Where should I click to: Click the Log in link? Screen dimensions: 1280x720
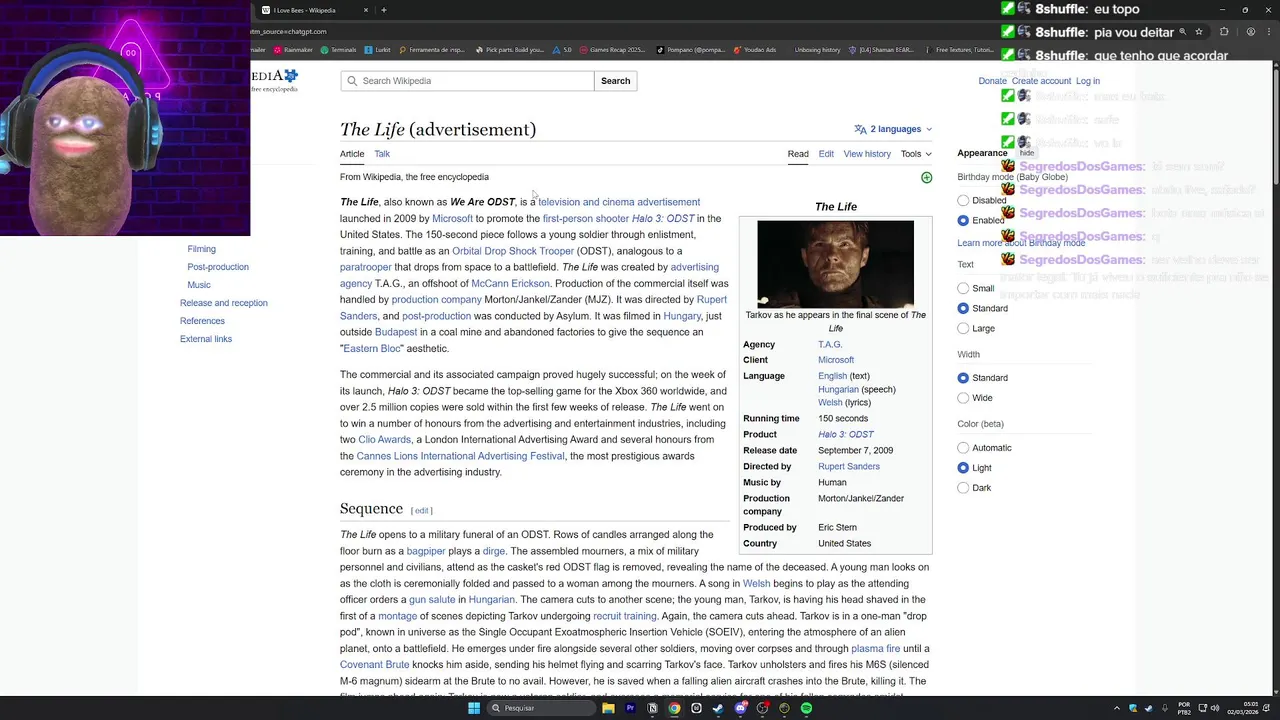pyautogui.click(x=1088, y=81)
